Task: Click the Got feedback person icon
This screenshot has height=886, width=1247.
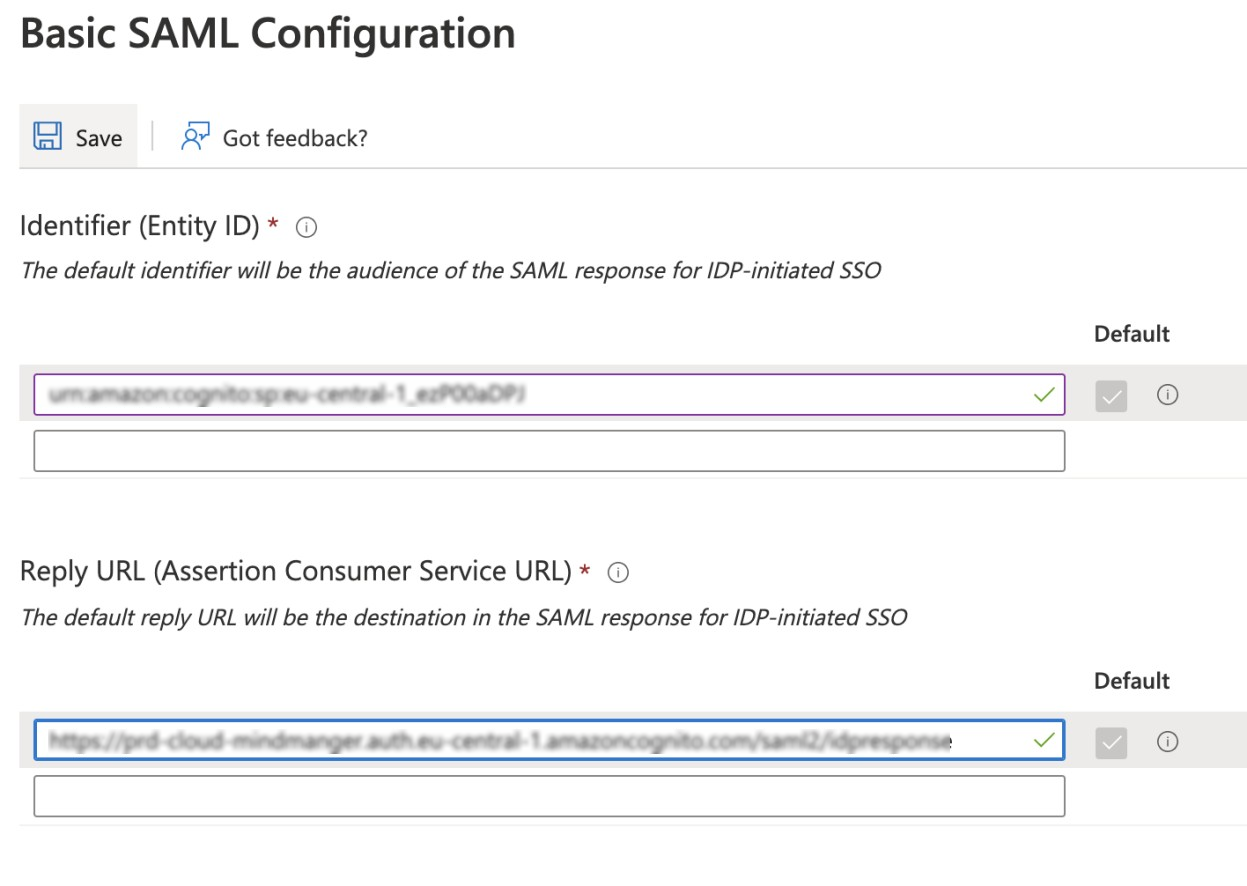Action: (195, 136)
